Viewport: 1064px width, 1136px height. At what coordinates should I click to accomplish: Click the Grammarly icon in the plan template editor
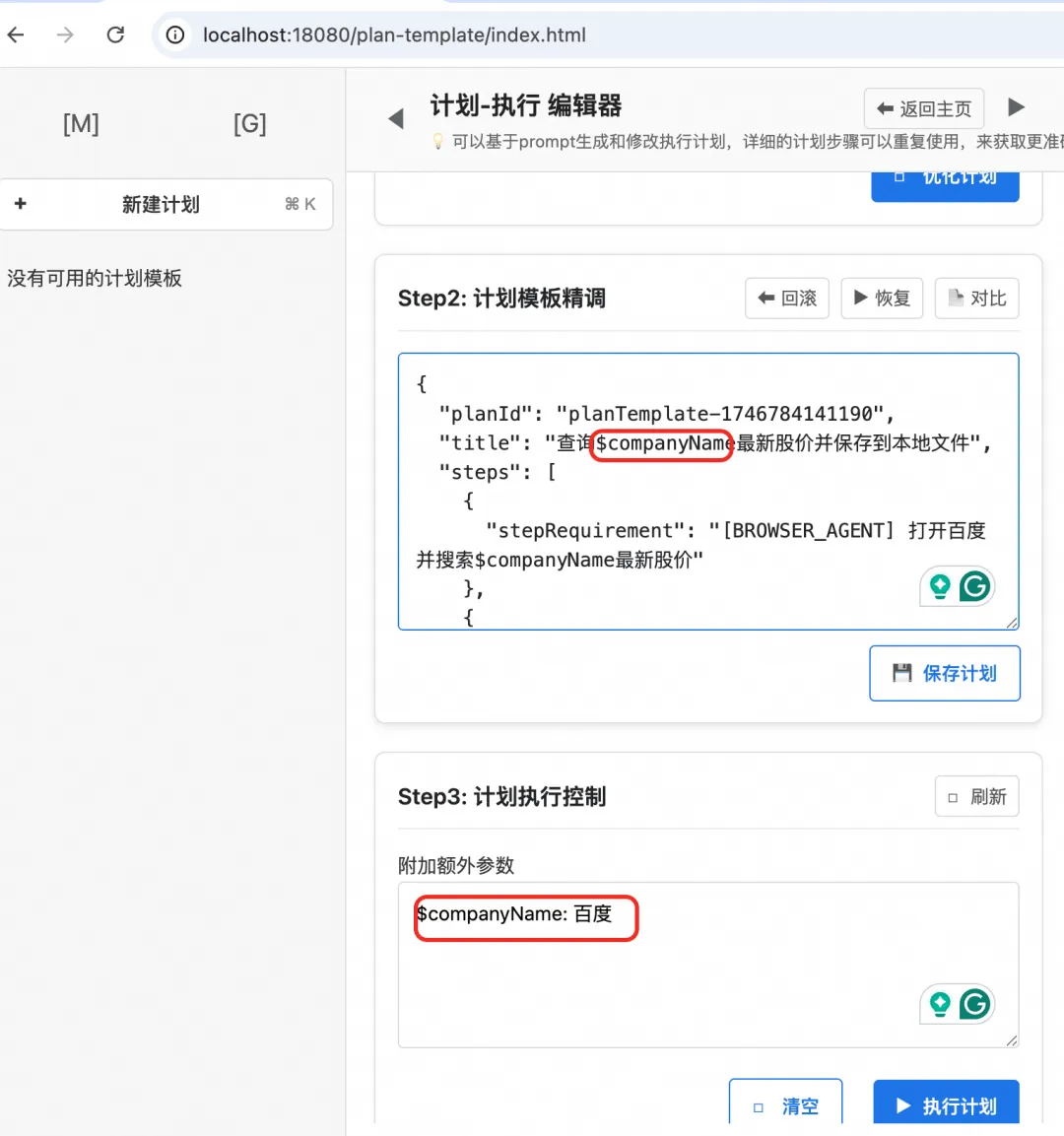point(974,586)
